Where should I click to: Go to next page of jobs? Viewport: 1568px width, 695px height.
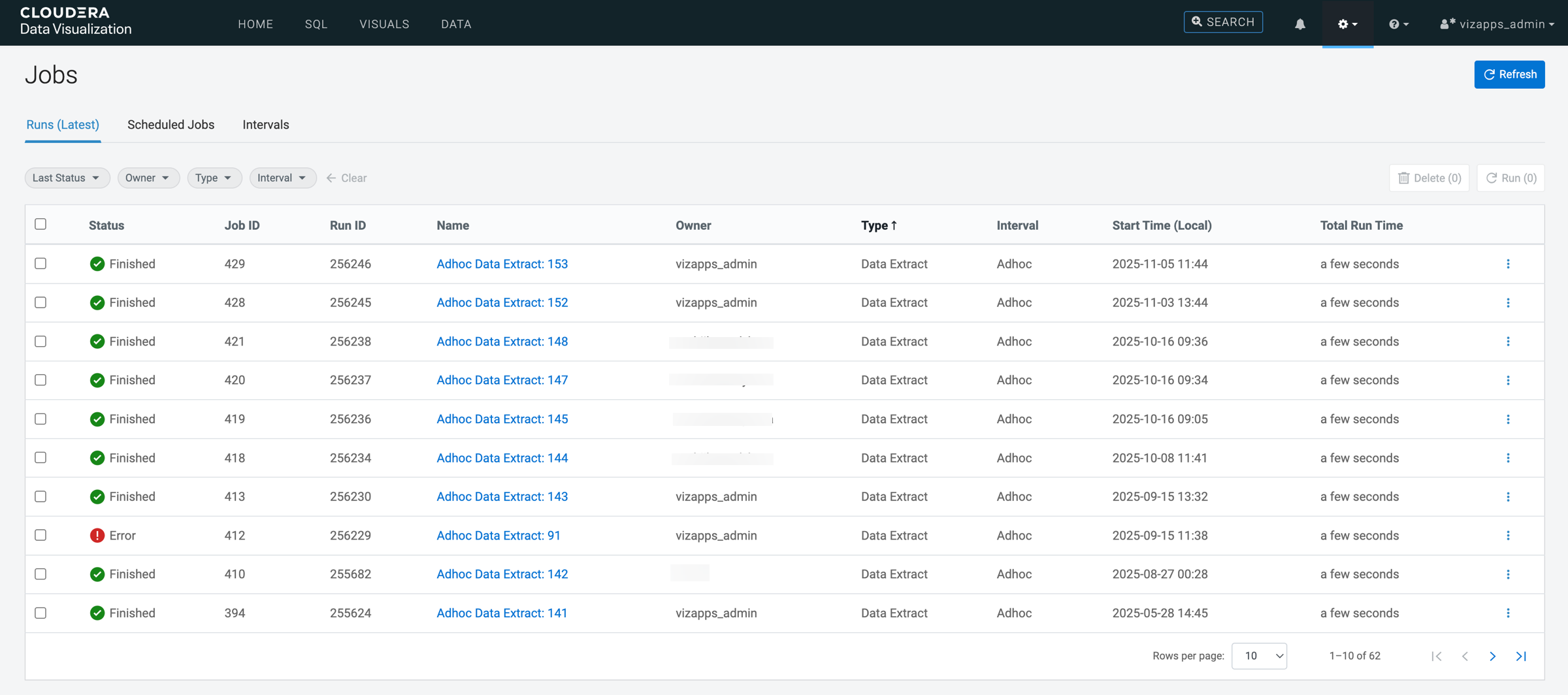click(1493, 656)
